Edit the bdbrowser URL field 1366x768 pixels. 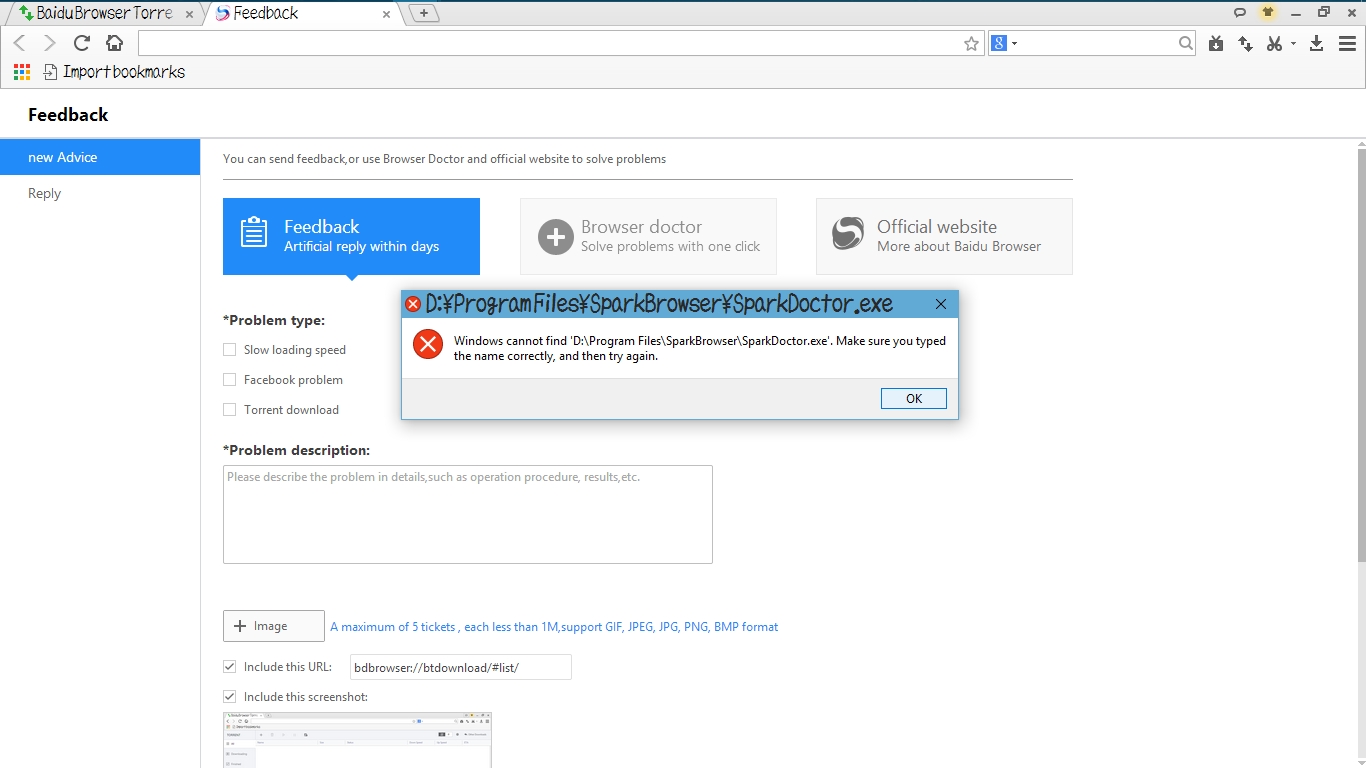[461, 667]
